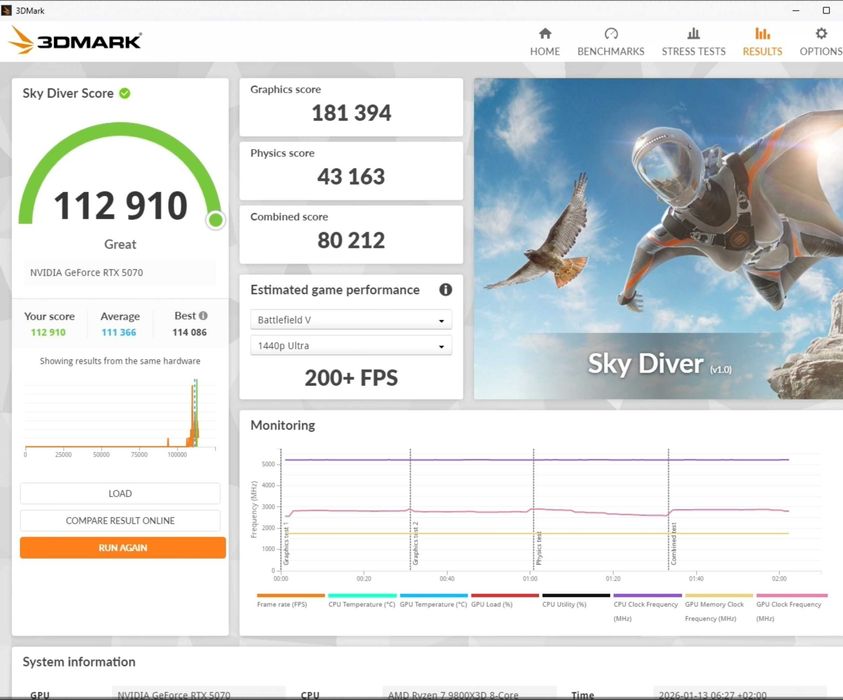Click Combined test marker on monitoring chart

[x=674, y=544]
